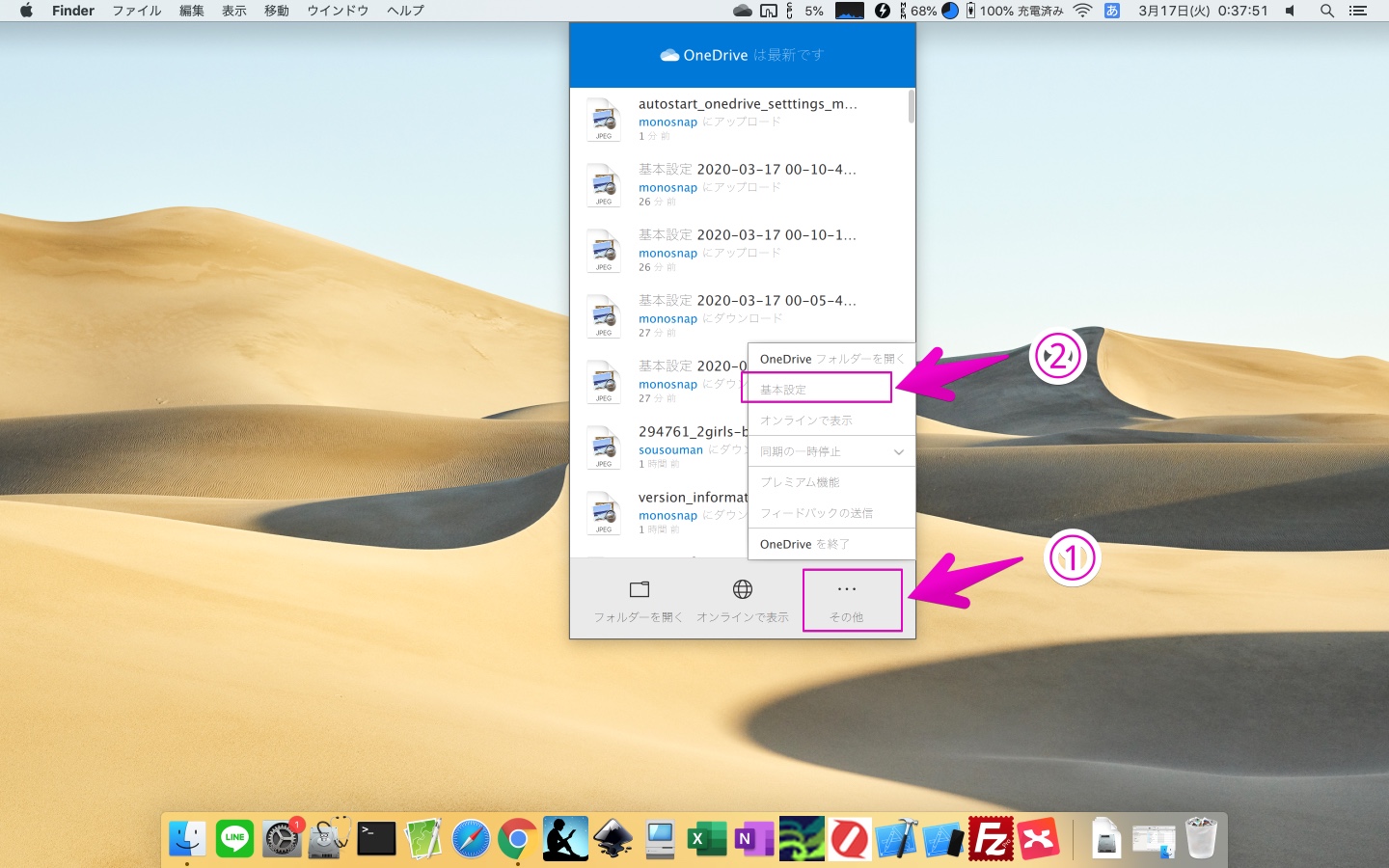Select プレミアム機能 menu entry
The width and height of the screenshot is (1389, 868).
pos(831,482)
